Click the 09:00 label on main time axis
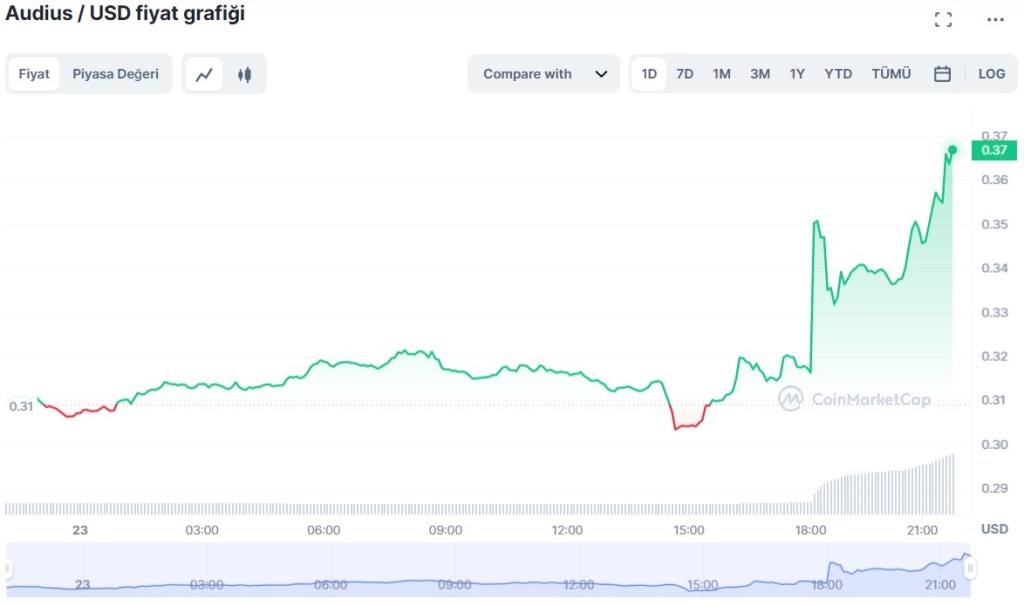 tap(445, 530)
